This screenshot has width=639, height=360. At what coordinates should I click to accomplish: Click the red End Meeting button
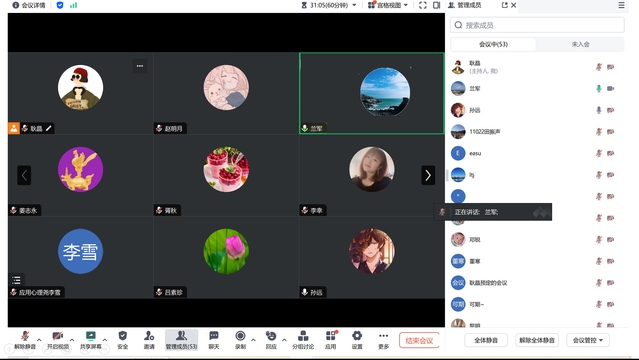click(419, 340)
